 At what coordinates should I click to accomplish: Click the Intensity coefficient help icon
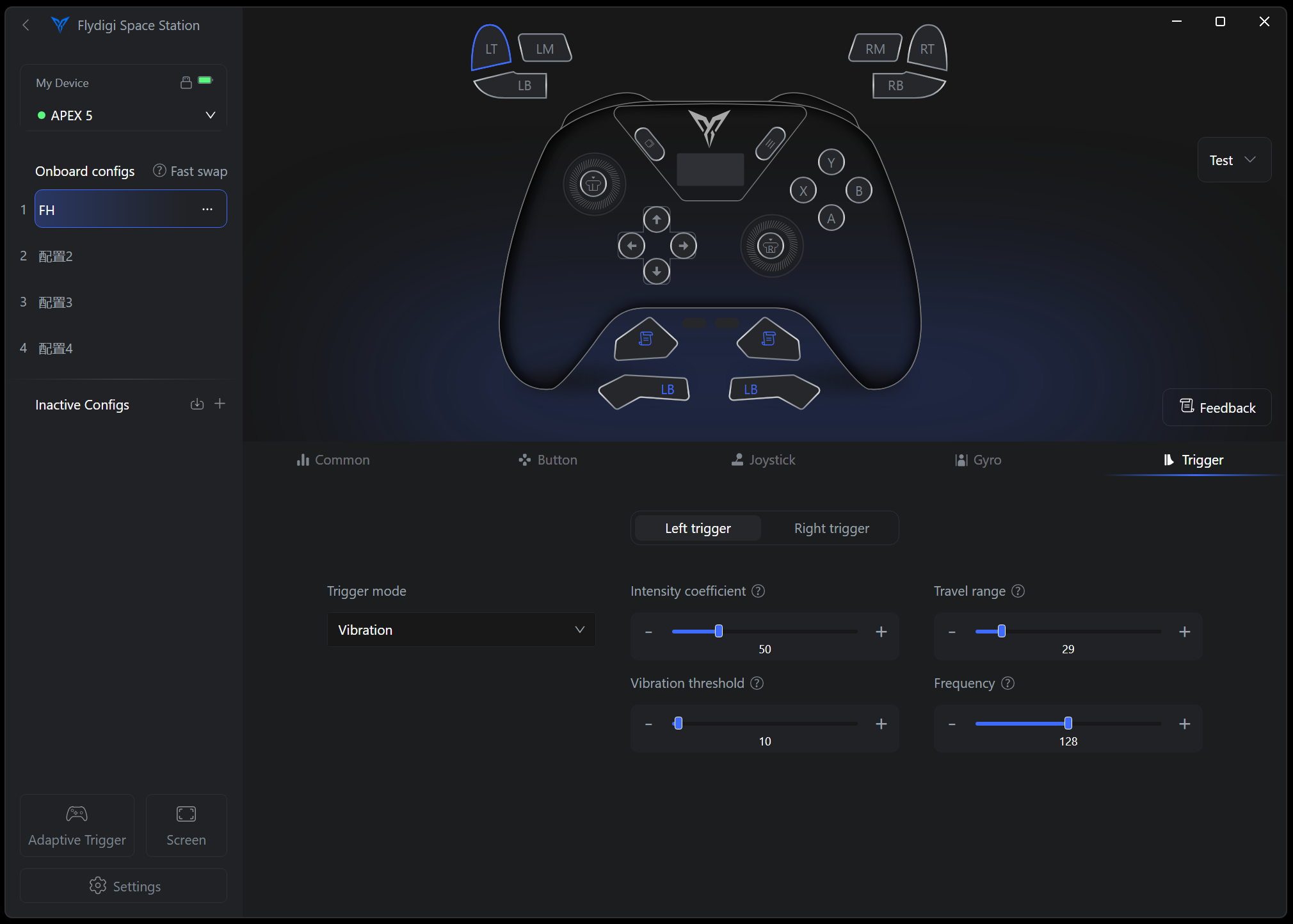click(758, 591)
